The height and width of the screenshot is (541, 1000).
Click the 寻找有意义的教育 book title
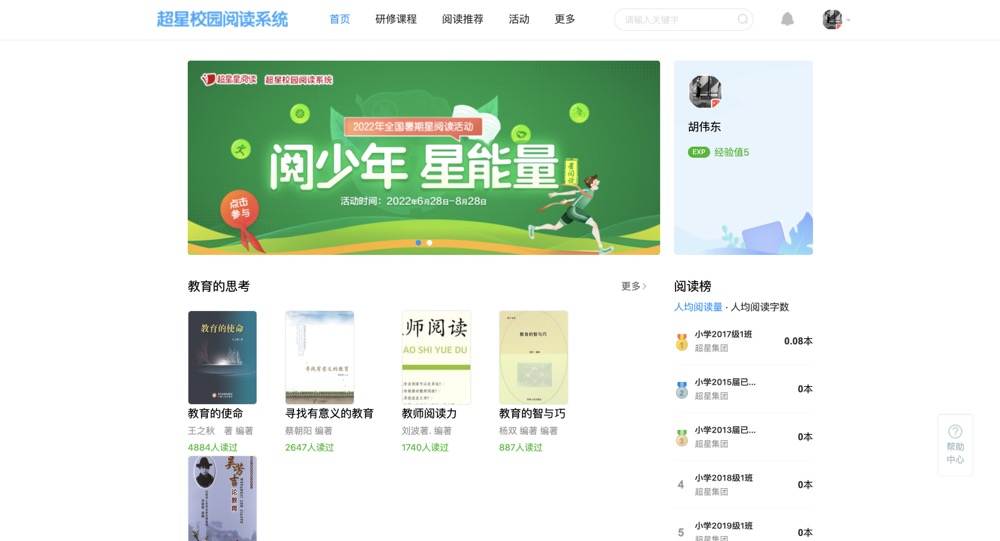[x=329, y=413]
